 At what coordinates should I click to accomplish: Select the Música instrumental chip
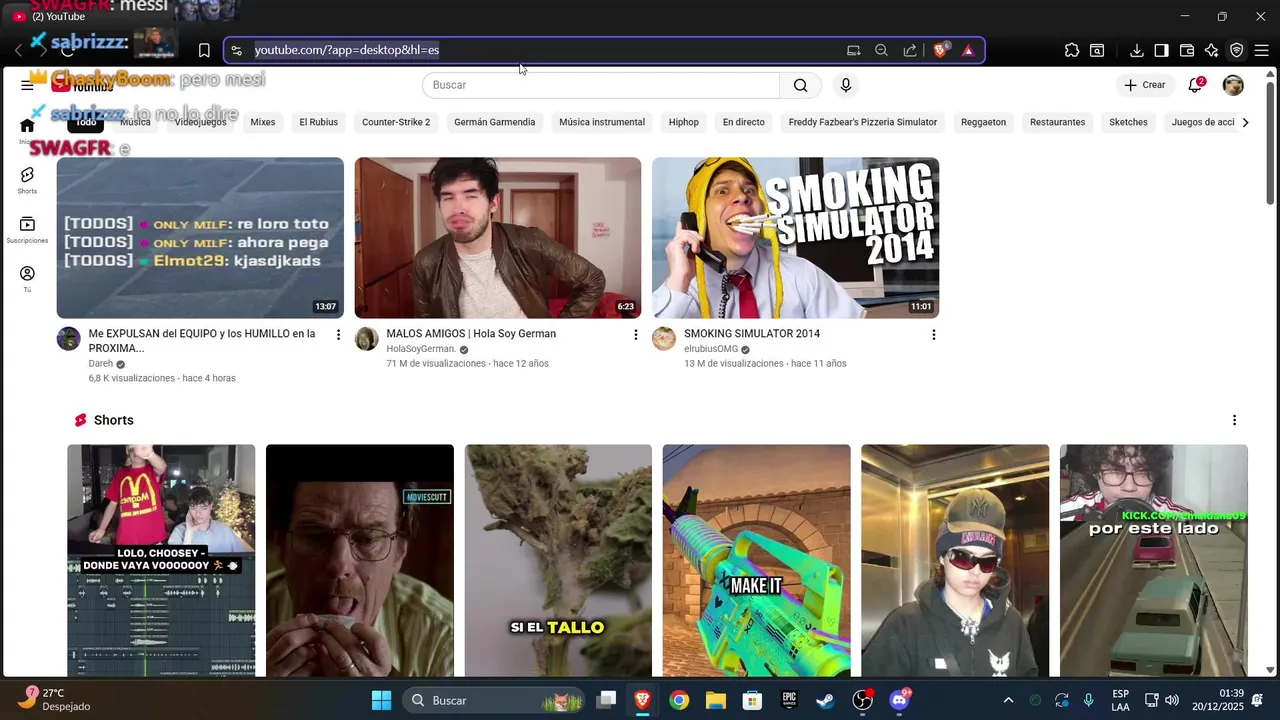coord(602,122)
